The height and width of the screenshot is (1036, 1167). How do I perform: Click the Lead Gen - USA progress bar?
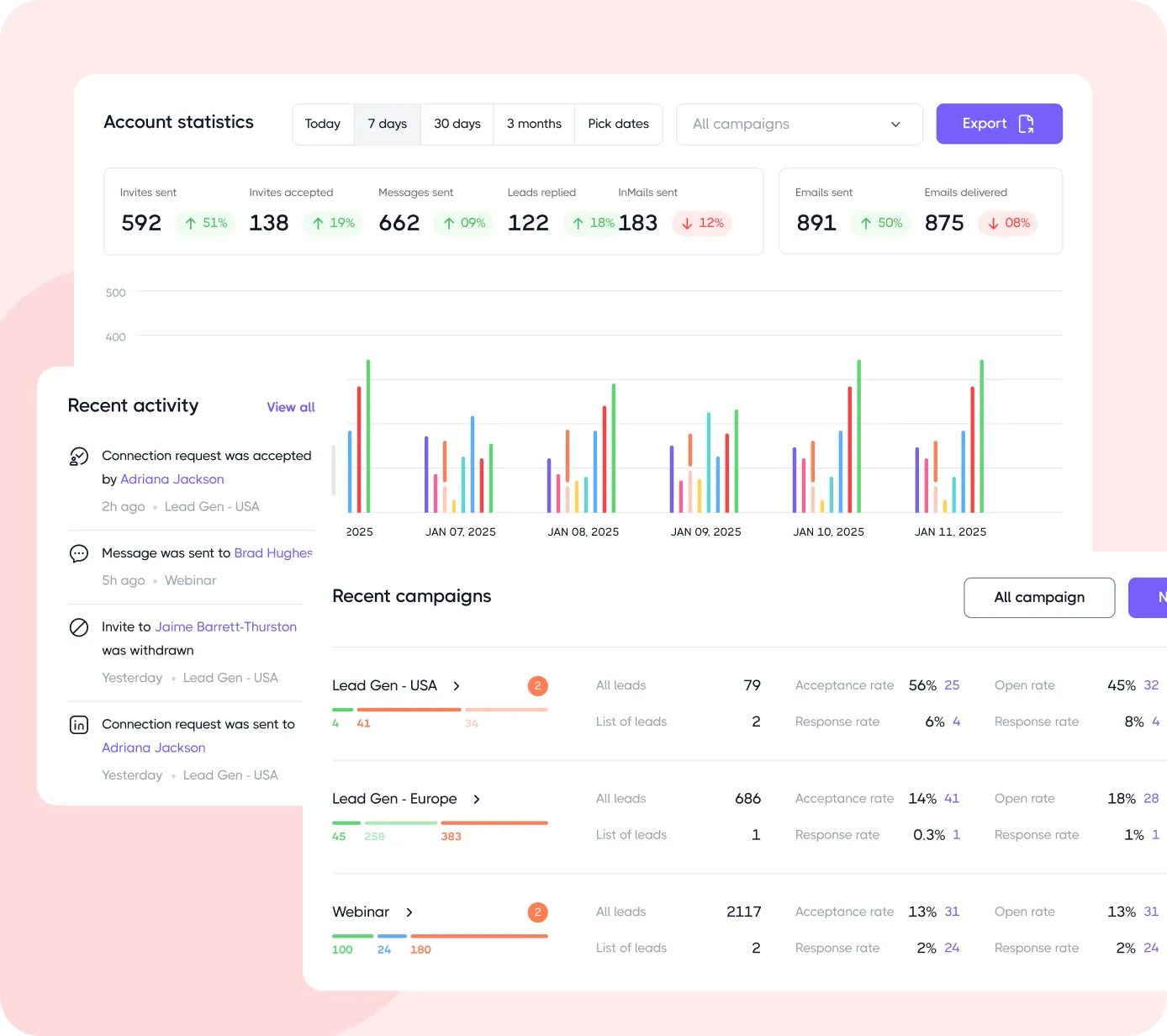pos(440,710)
